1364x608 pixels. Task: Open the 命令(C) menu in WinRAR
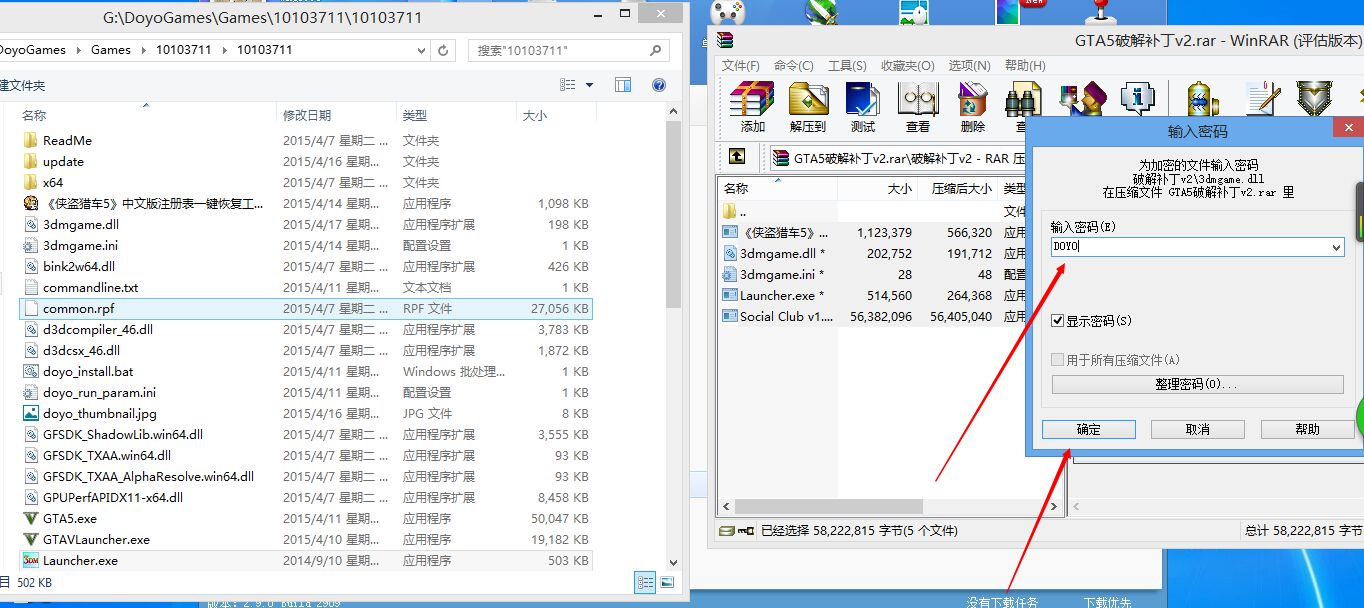(794, 66)
